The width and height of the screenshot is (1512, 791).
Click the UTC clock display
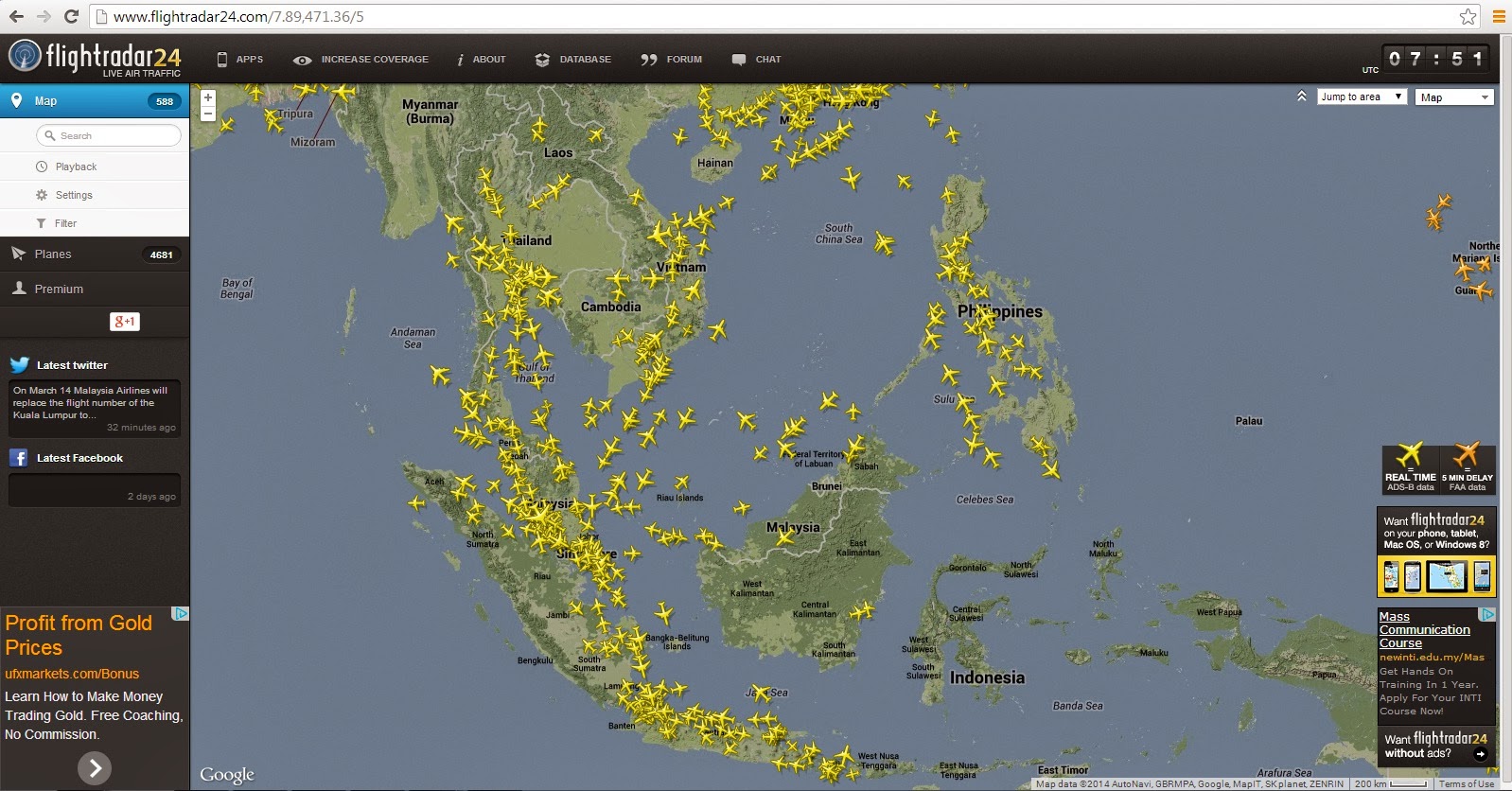click(x=1435, y=59)
